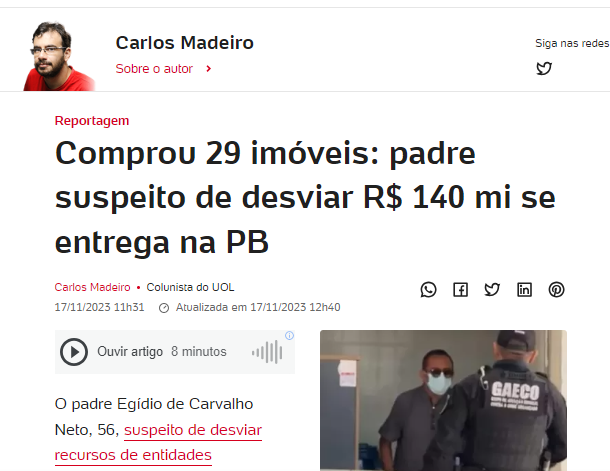Share article on Pinterest icon
Image resolution: width=610 pixels, height=471 pixels.
(556, 290)
